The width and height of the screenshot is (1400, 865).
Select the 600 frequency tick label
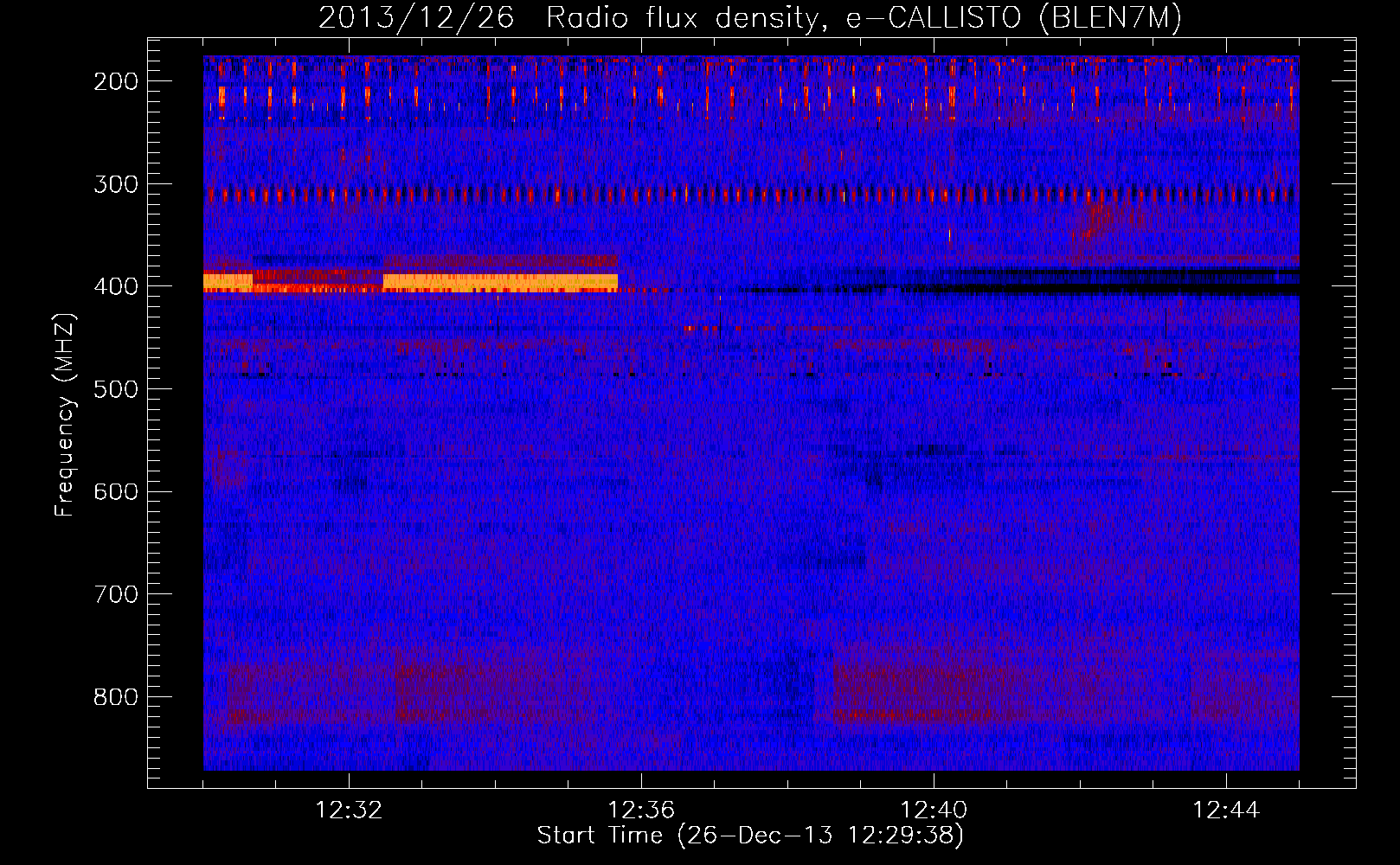tap(116, 492)
